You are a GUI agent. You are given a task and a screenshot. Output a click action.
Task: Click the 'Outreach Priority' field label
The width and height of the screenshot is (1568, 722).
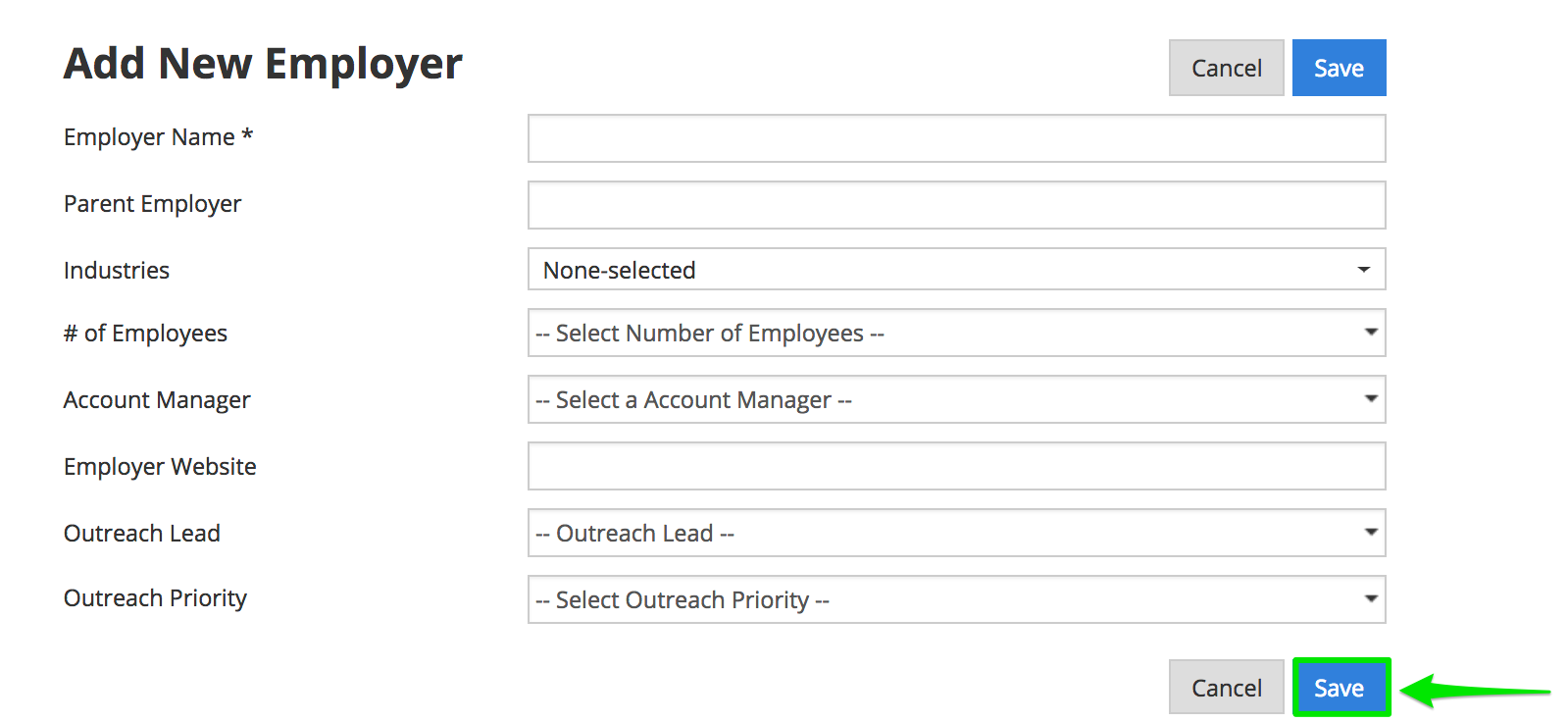click(x=155, y=598)
